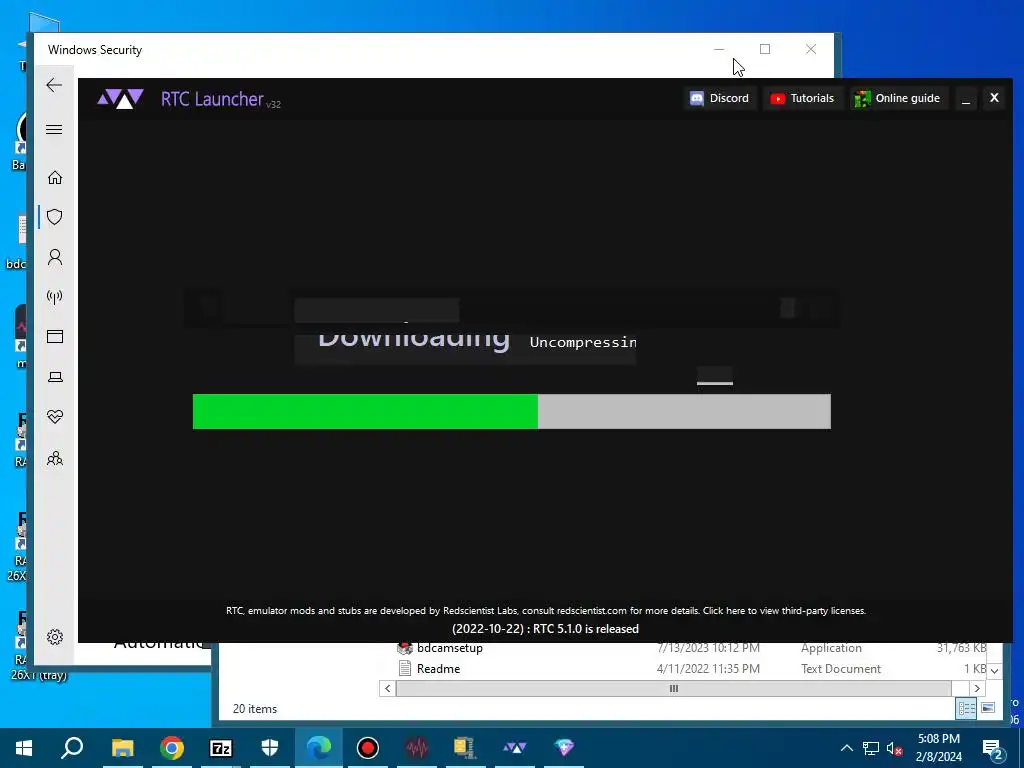Open File Explorer from taskbar
Screen dimensions: 1024x768
click(x=122, y=748)
